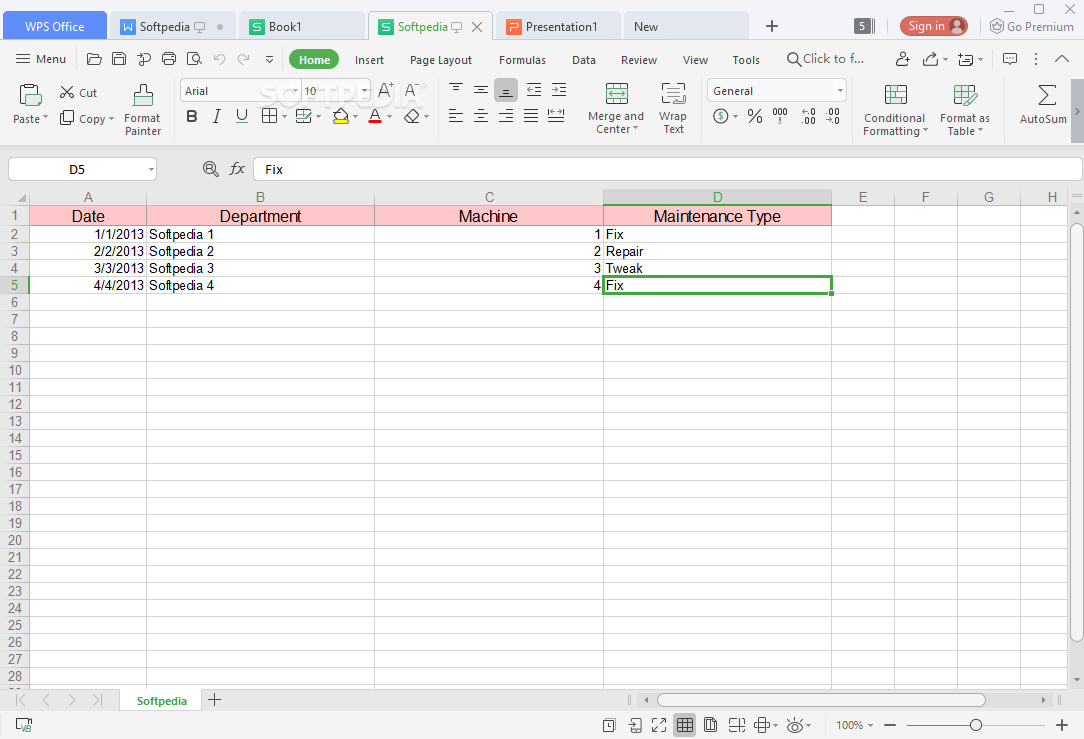Toggle Bold formatting
The height and width of the screenshot is (739, 1084).
192,116
